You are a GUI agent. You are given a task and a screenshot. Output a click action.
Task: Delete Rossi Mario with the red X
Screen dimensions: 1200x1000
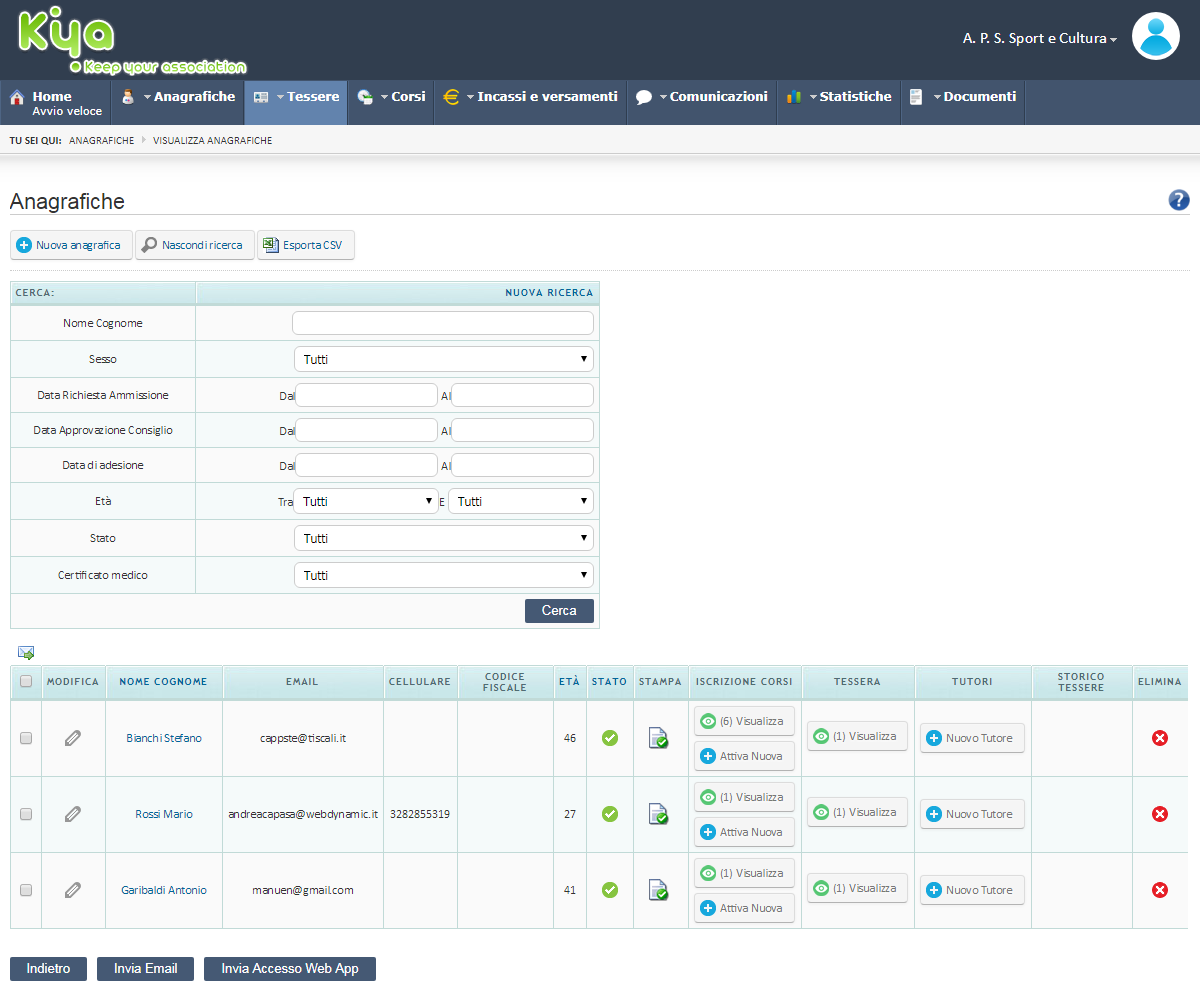pos(1160,814)
